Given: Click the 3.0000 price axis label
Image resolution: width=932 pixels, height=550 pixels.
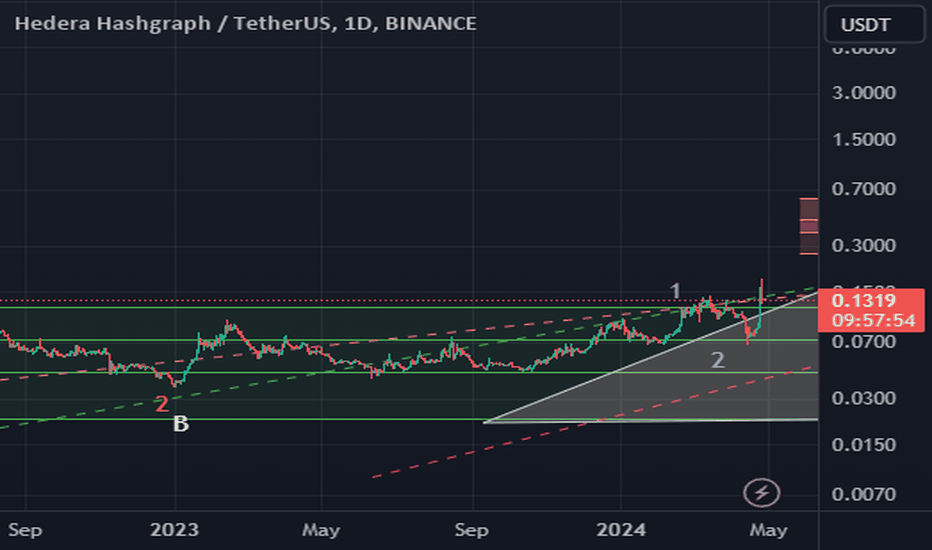Looking at the screenshot, I should pyautogui.click(x=864, y=93).
